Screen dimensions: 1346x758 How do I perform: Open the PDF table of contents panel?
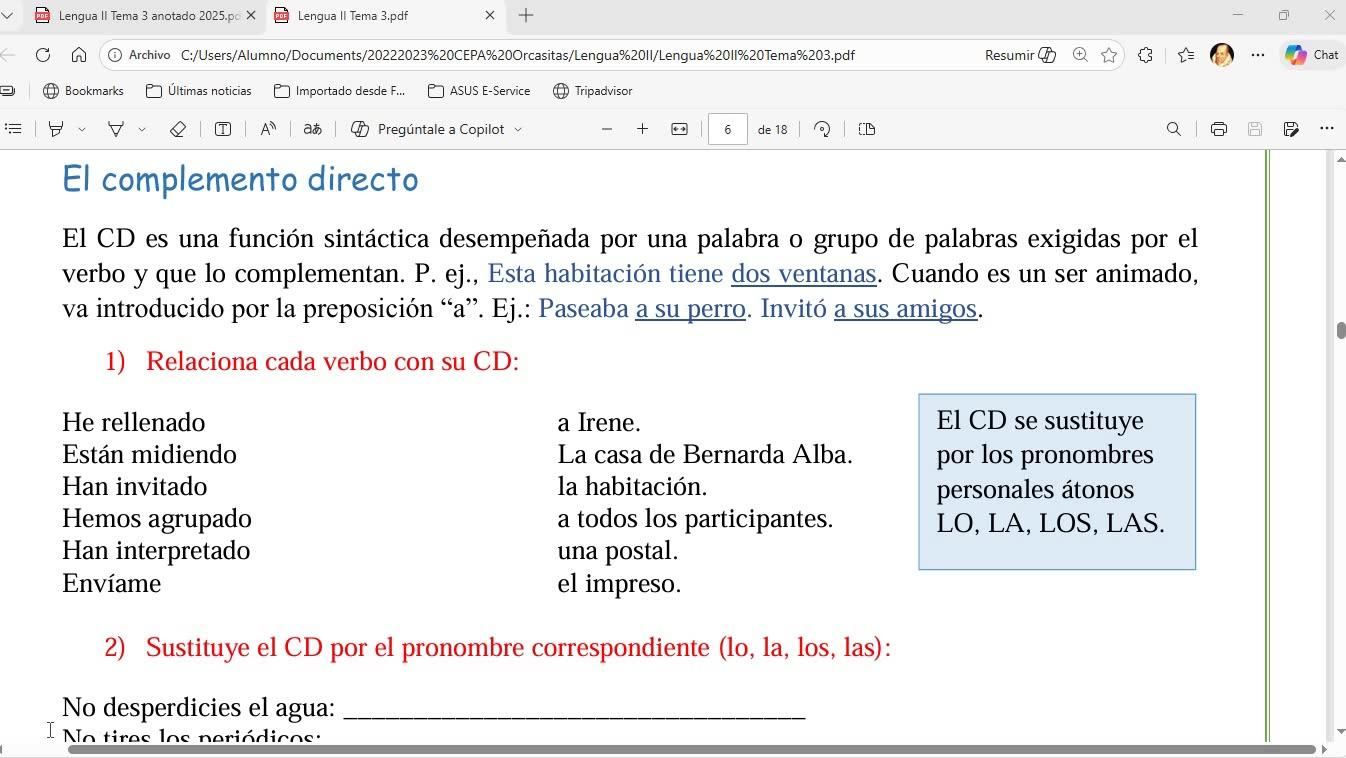point(13,129)
